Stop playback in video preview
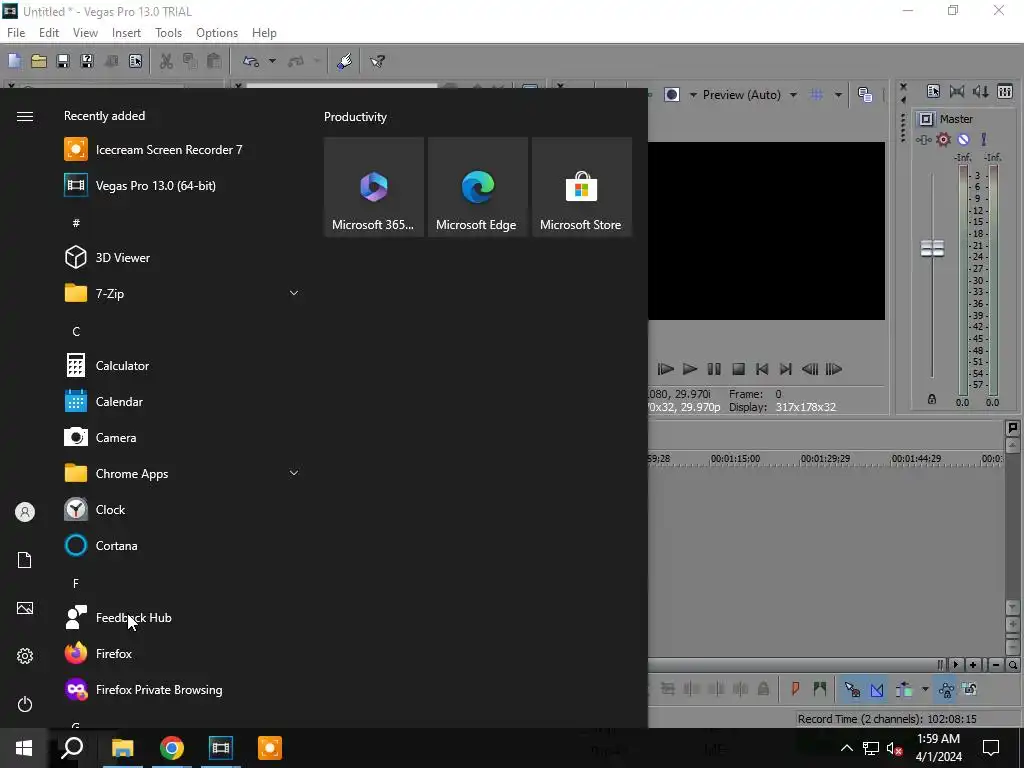 coord(738,369)
